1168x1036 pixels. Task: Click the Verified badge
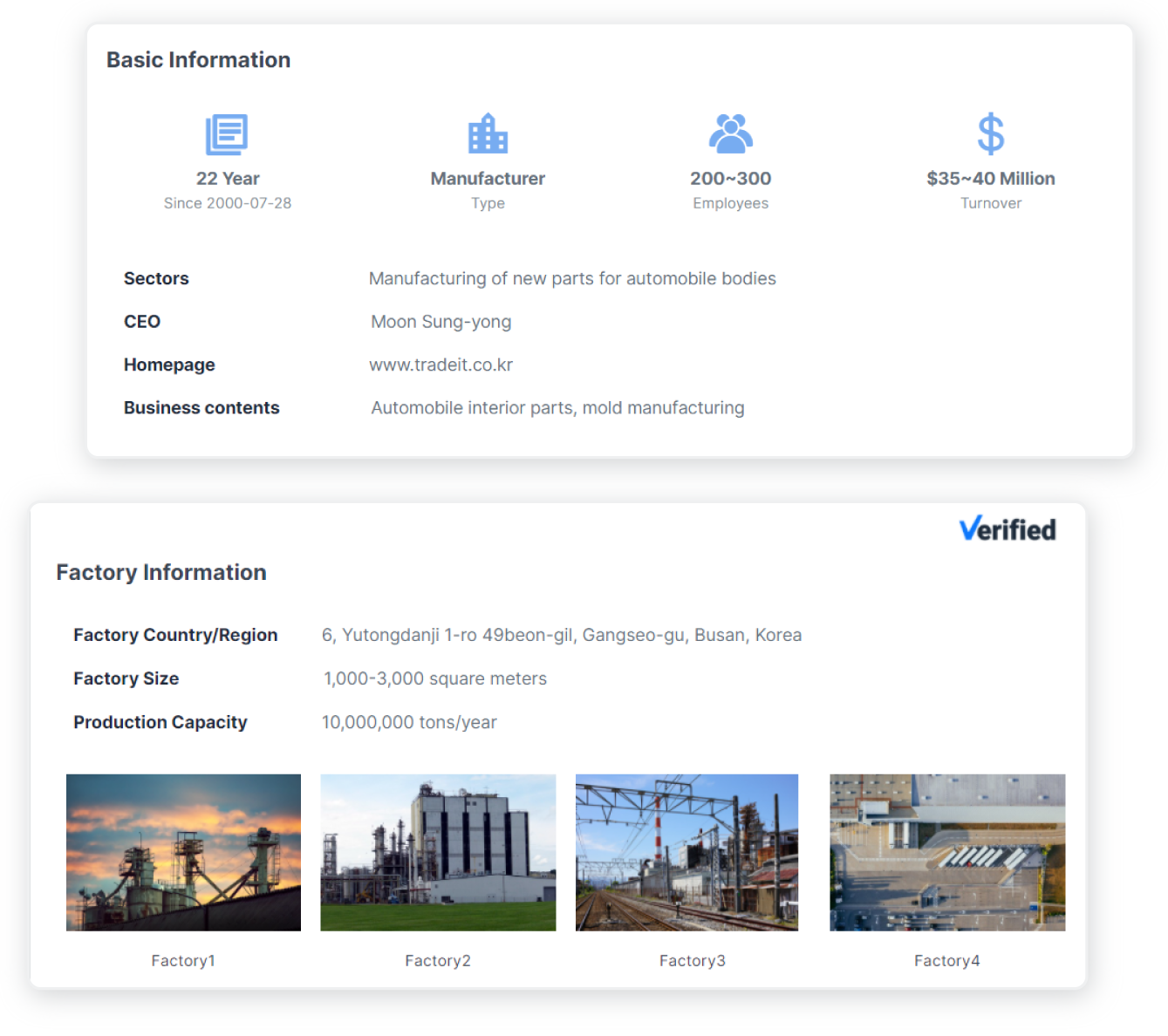tap(1007, 529)
